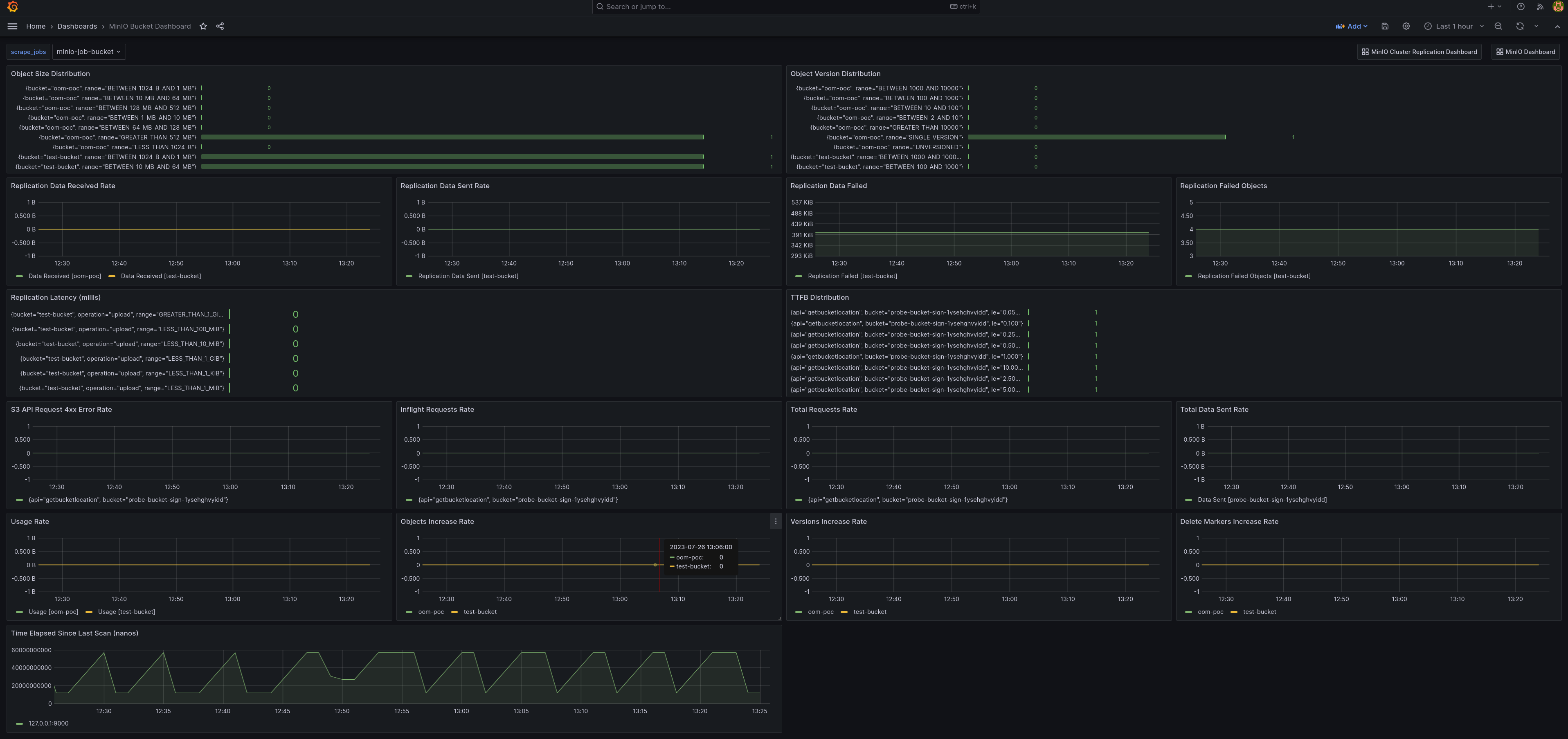Viewport: 1568px width, 739px height.
Task: Open the Objects Increase Rate panel menu
Action: click(776, 522)
